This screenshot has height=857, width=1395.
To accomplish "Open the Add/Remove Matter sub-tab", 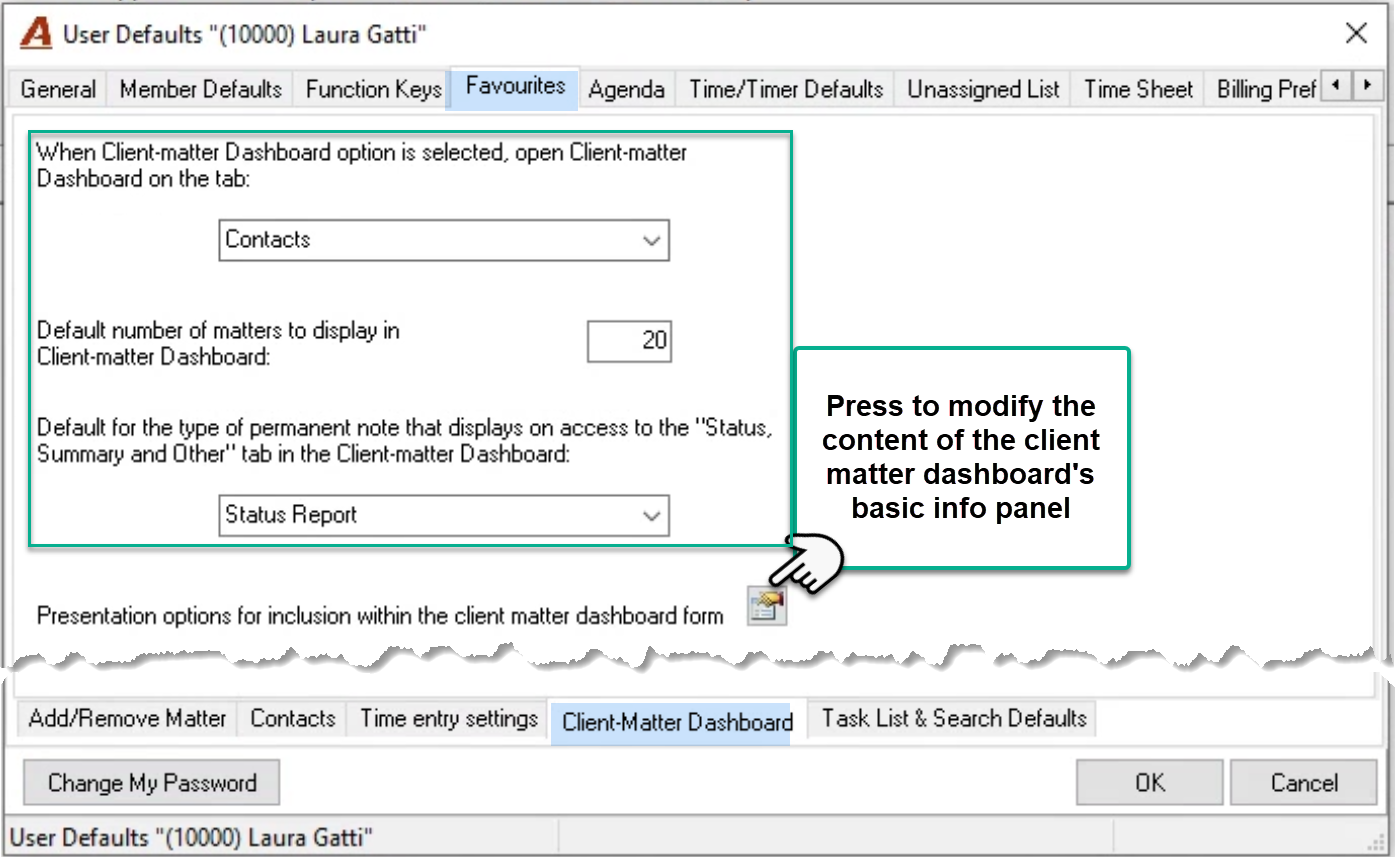I will point(127,718).
